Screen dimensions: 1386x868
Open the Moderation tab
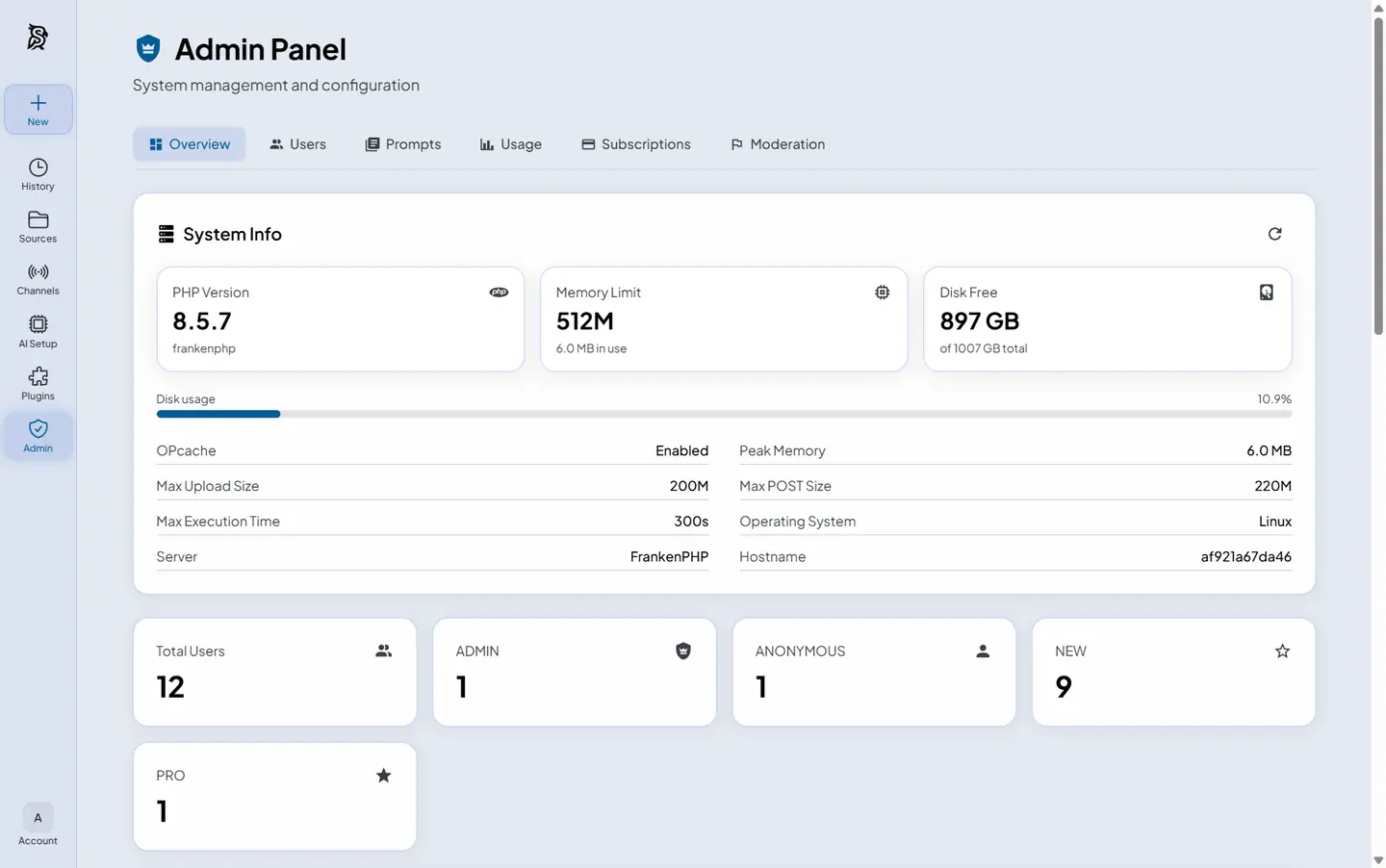[778, 144]
